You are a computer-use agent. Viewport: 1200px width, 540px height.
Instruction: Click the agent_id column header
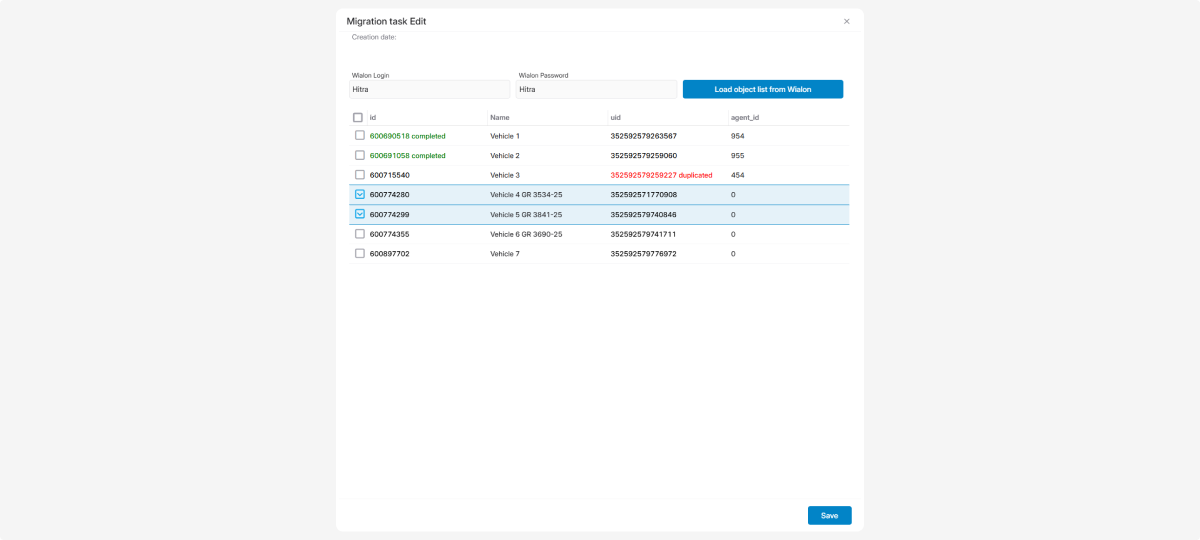745,118
